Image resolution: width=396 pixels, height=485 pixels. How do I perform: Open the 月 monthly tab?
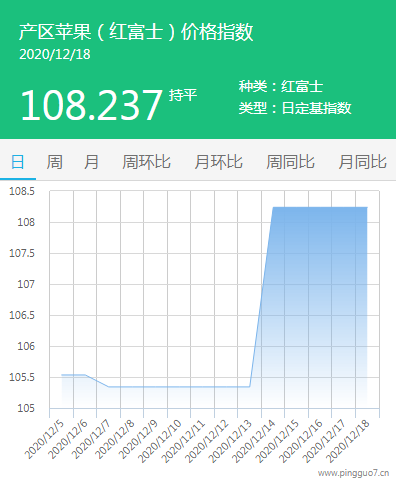91,162
